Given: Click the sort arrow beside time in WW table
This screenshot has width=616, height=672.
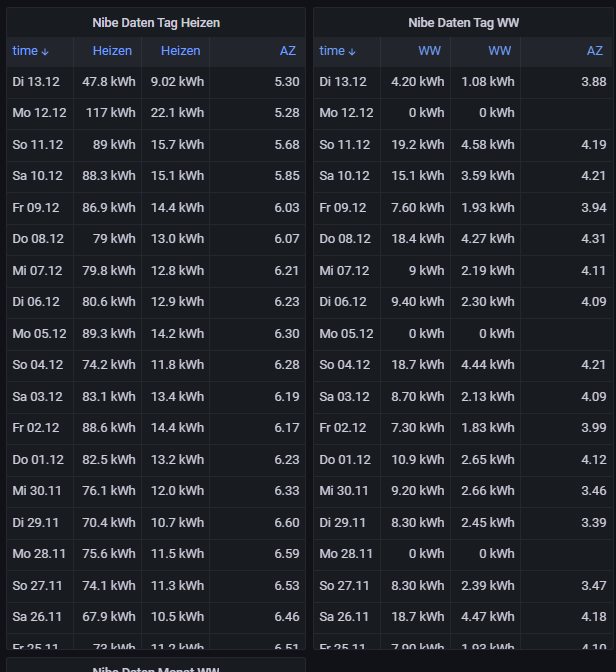Looking at the screenshot, I should (352, 52).
